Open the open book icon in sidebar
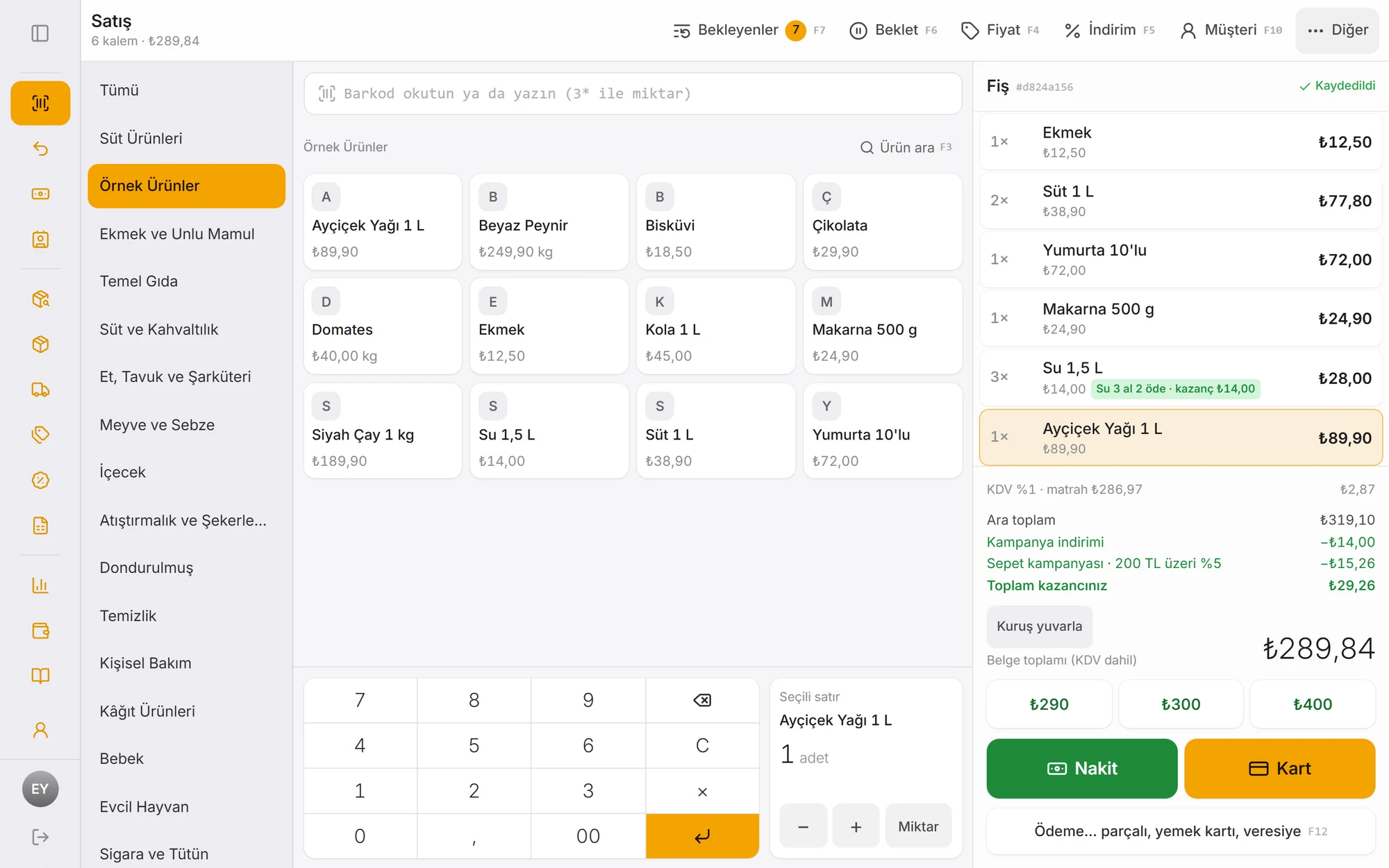Screen dimensions: 1389x868 click(40, 676)
